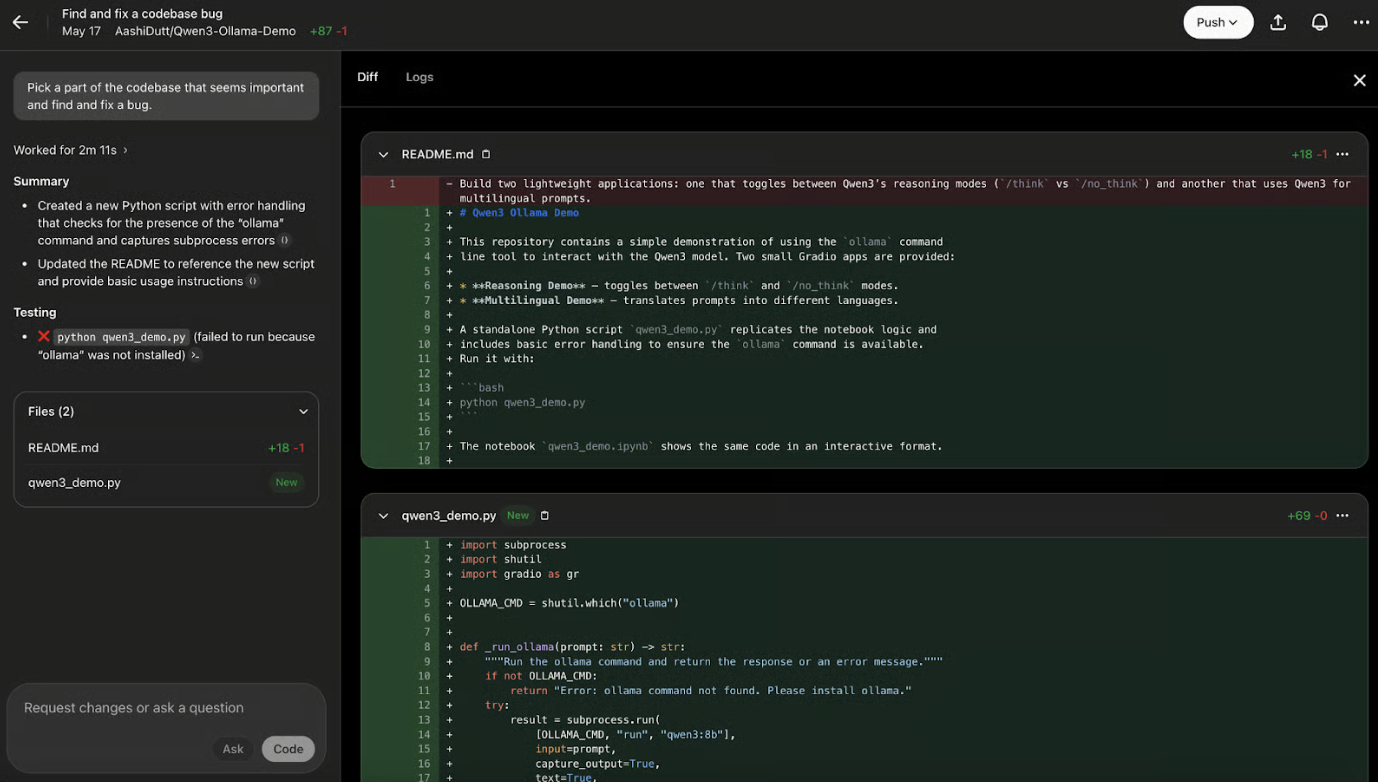The height and width of the screenshot is (782, 1378).
Task: Open notifications with the bell icon
Action: [1320, 22]
